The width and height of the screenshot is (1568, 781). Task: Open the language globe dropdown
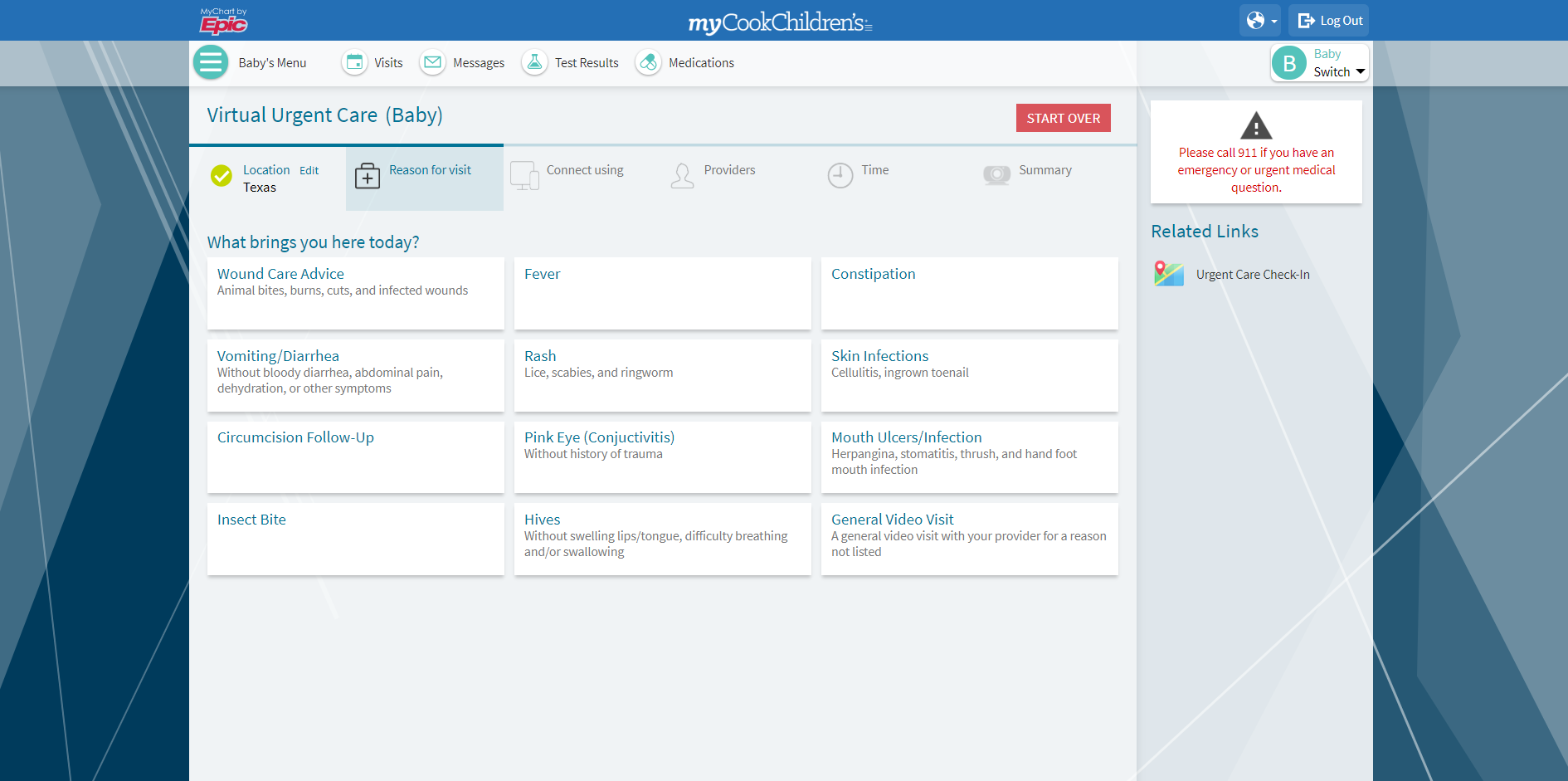point(1260,21)
